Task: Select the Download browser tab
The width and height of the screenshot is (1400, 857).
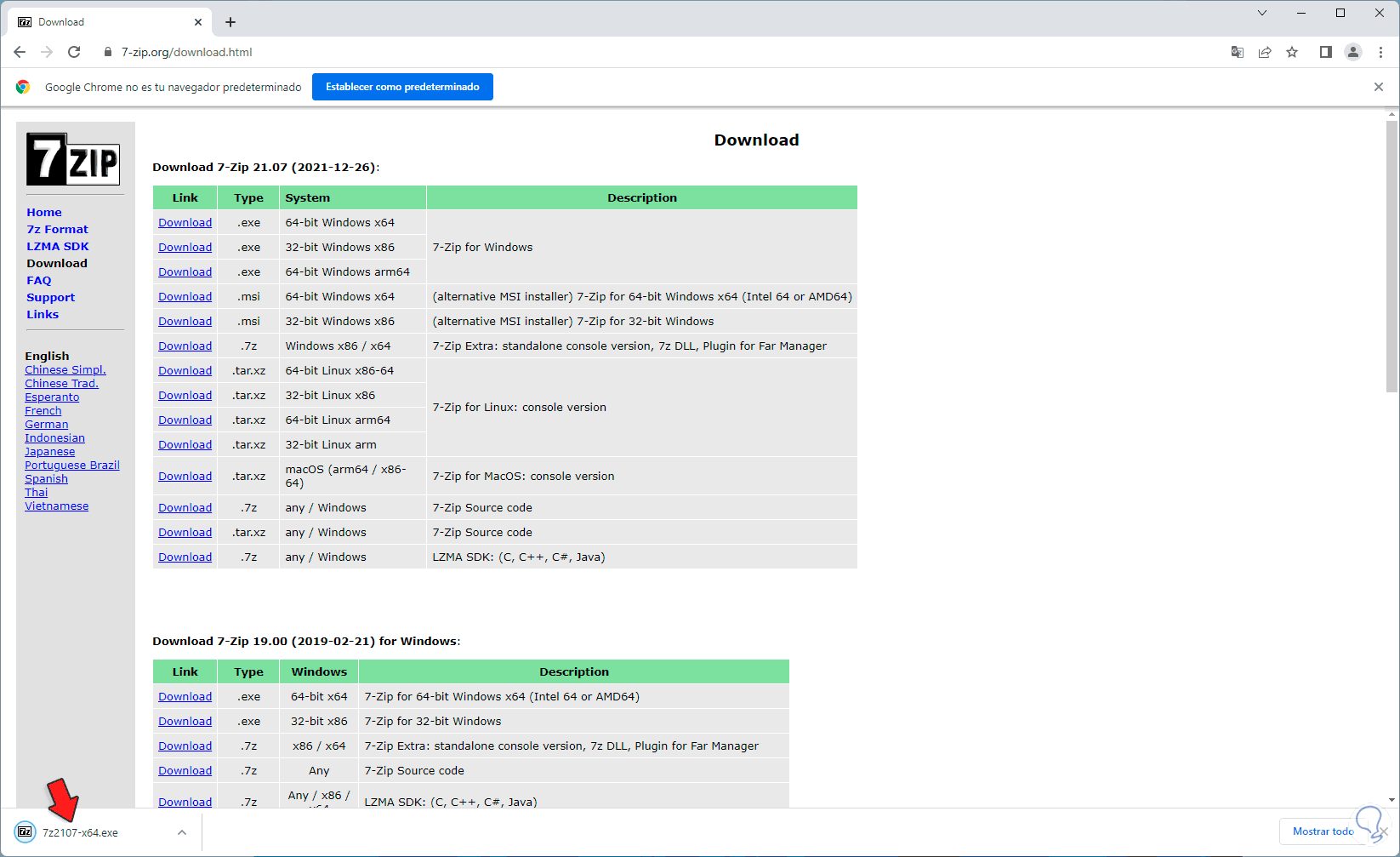Action: click(110, 22)
